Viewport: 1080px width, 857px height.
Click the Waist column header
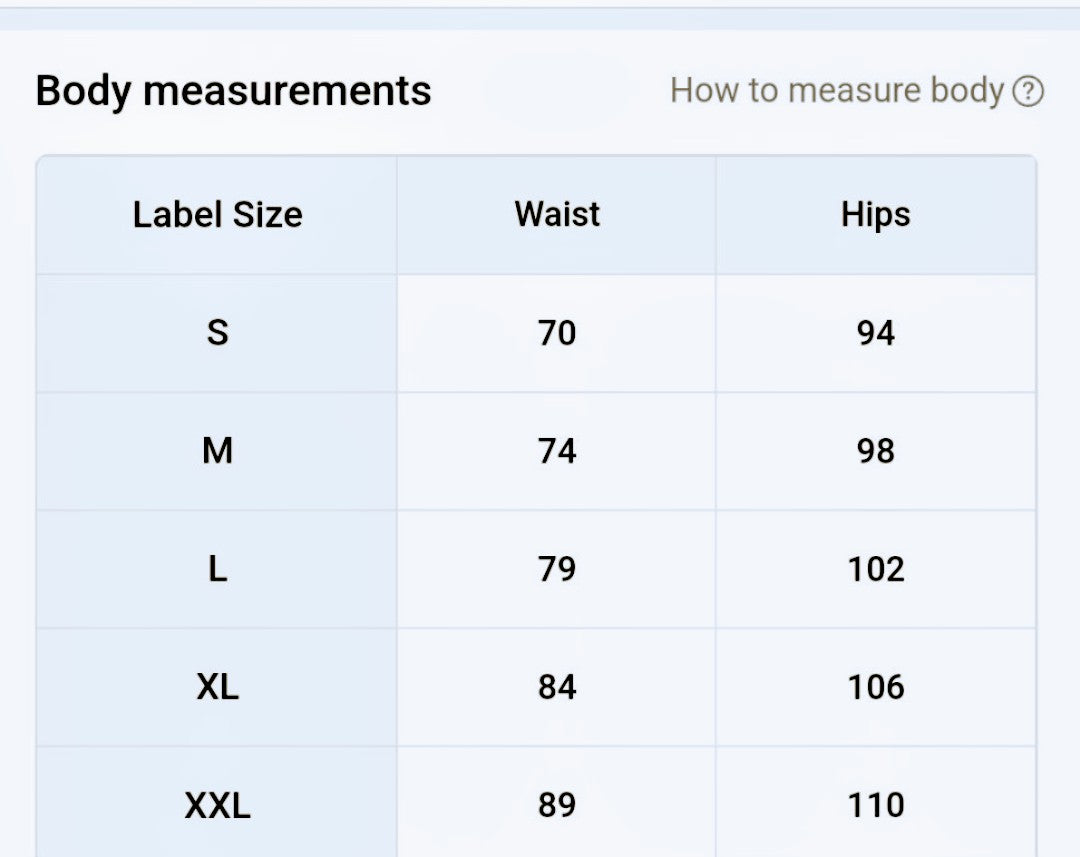(557, 214)
